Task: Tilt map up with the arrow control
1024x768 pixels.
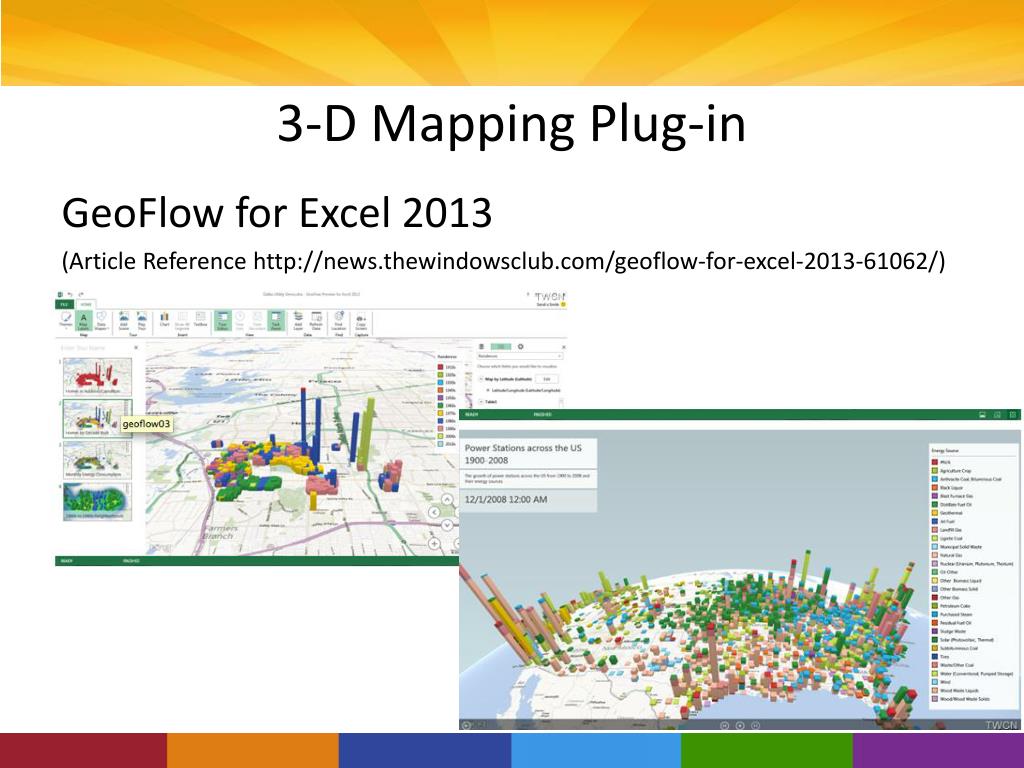Action: click(447, 500)
